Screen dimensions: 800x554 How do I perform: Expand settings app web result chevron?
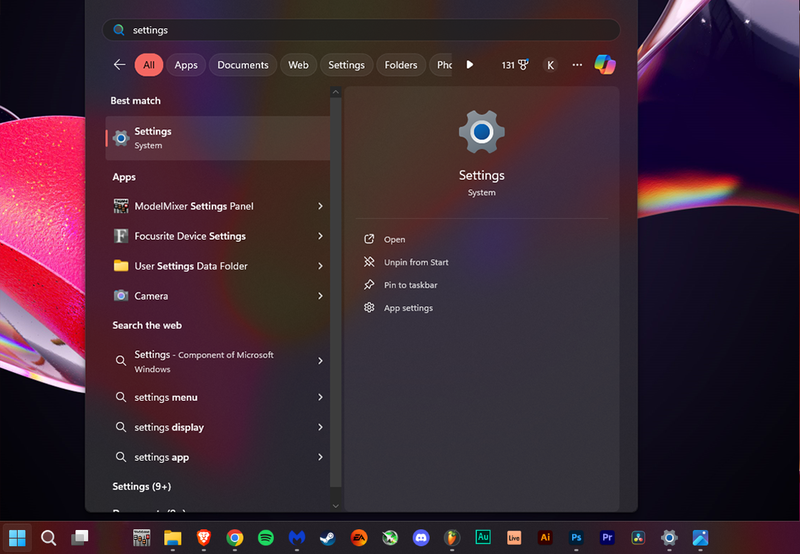pos(320,457)
